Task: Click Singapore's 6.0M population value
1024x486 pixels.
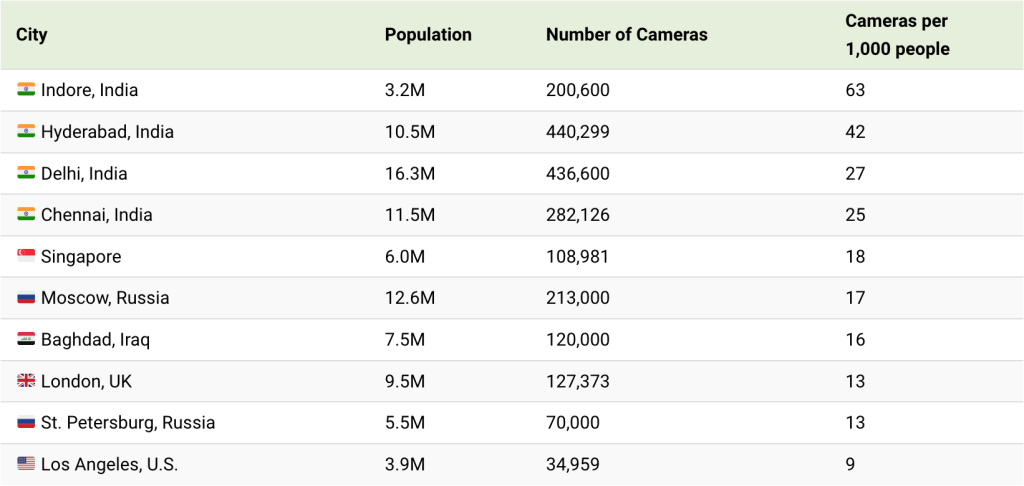Action: 405,257
